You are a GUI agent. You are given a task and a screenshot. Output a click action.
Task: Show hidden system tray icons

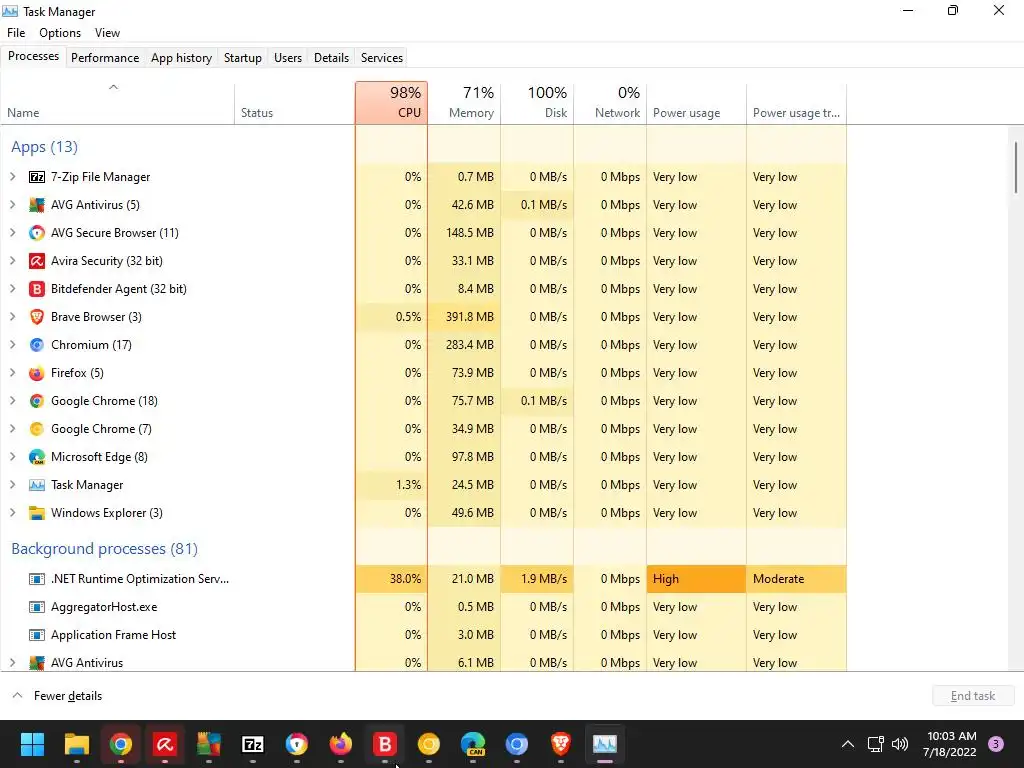848,744
